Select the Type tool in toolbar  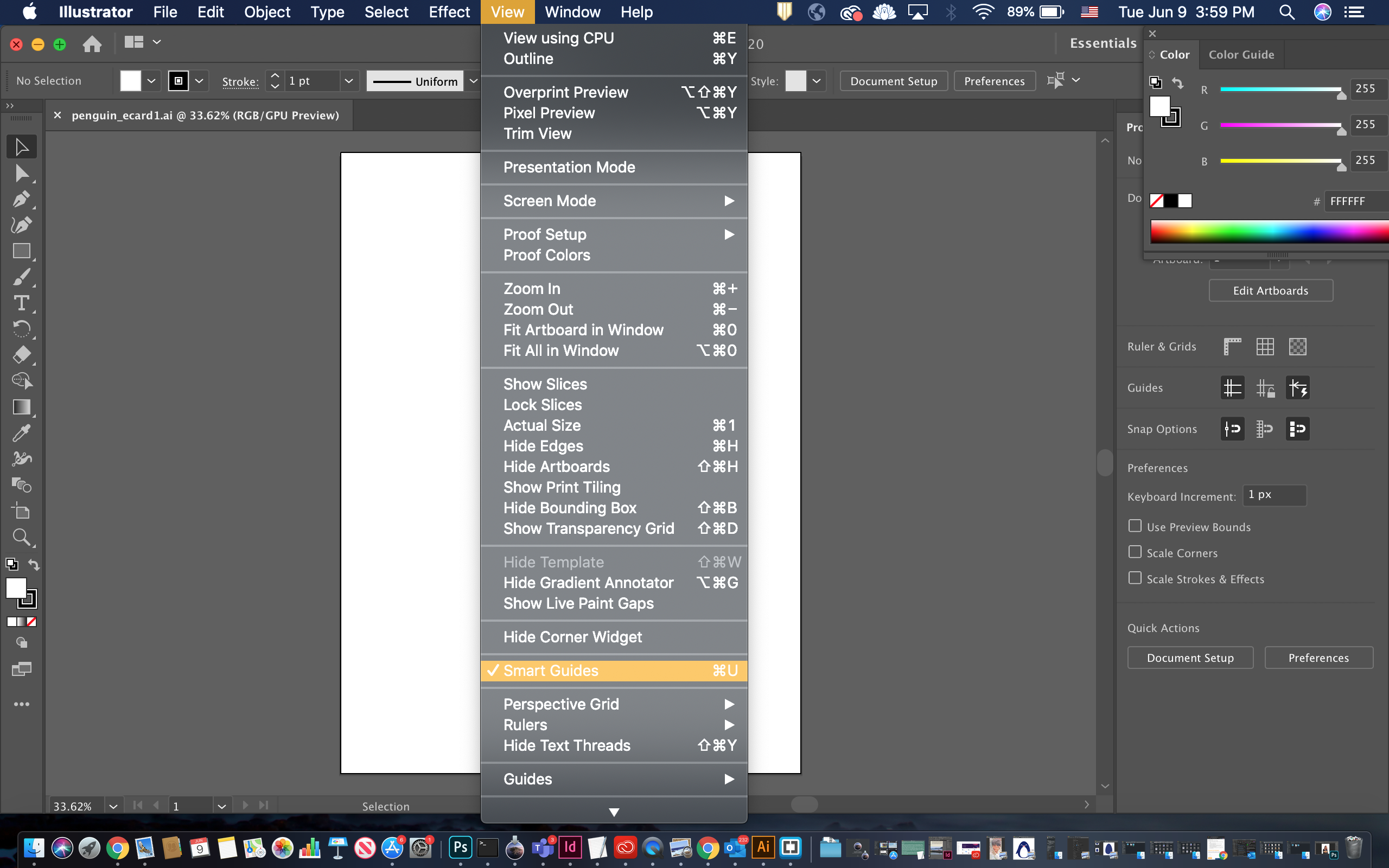[x=21, y=304]
